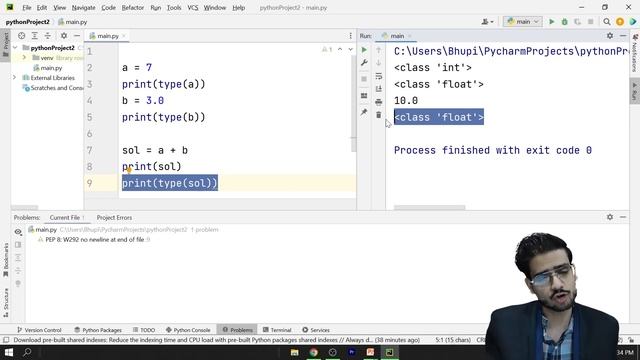Open editor tab options three-dot menu
640x360 pixels.
(x=350, y=36)
